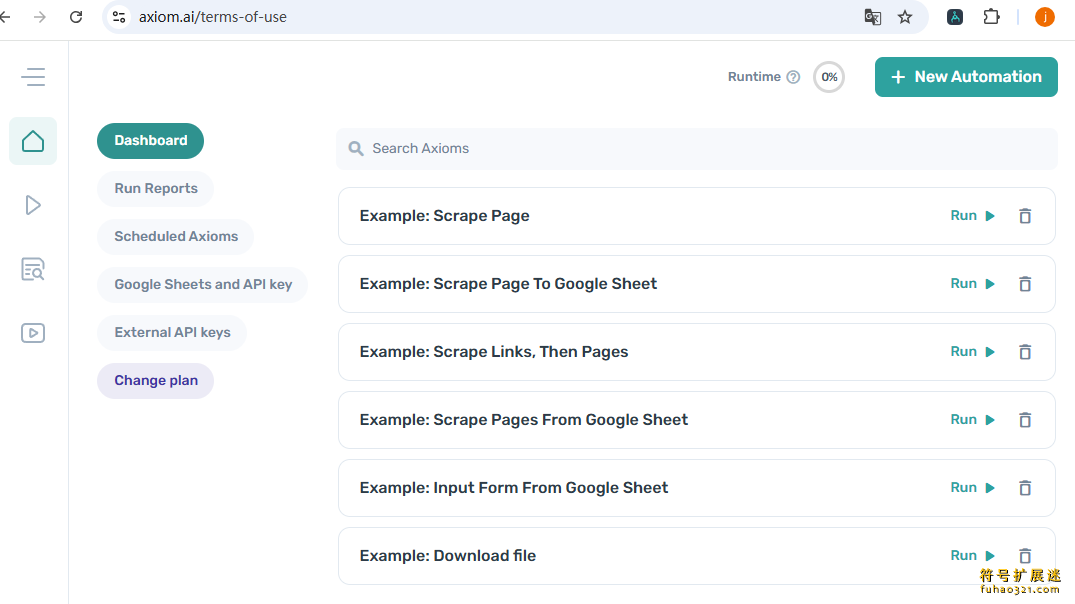Viewport: 1075px width, 604px height.
Task: Click the translate page icon
Action: tap(872, 17)
